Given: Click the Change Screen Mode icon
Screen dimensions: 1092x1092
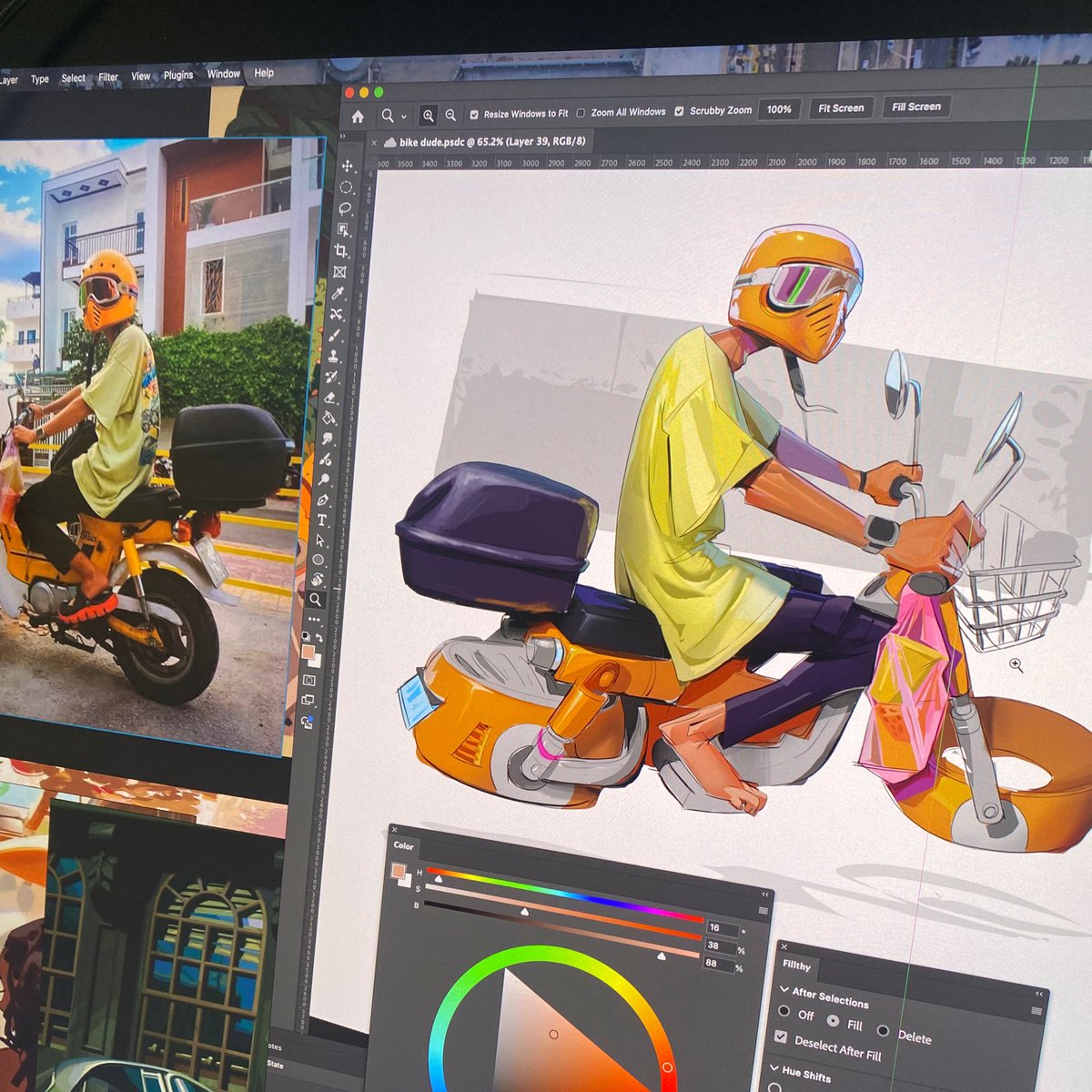Looking at the screenshot, I should click(x=308, y=700).
